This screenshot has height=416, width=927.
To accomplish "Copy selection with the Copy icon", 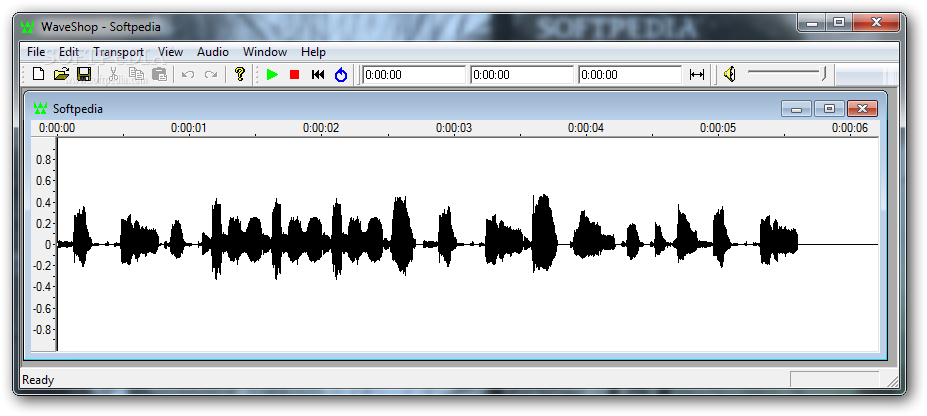I will (x=137, y=74).
